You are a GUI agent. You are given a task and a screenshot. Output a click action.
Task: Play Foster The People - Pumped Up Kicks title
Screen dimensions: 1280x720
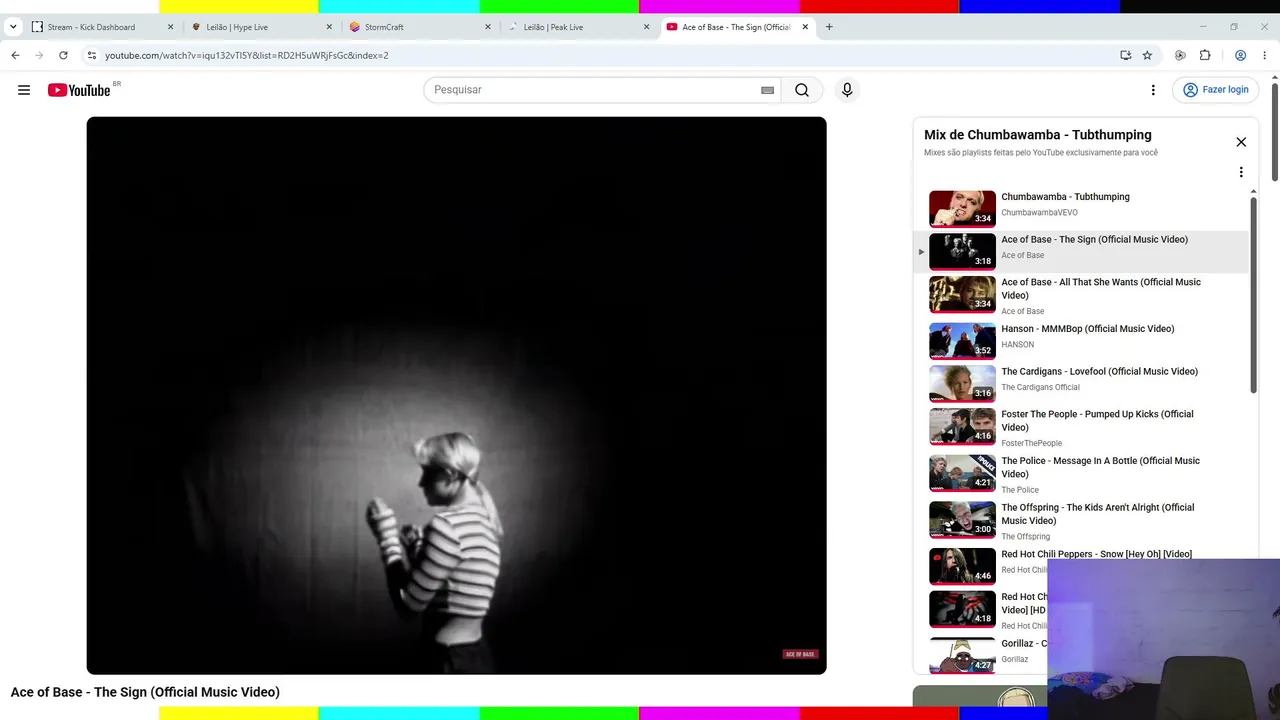point(1097,420)
